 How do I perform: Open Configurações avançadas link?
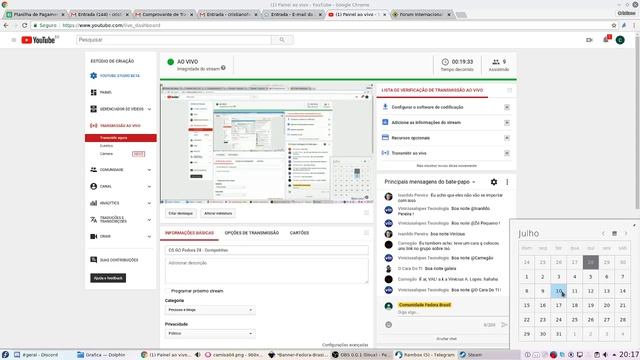point(345,345)
